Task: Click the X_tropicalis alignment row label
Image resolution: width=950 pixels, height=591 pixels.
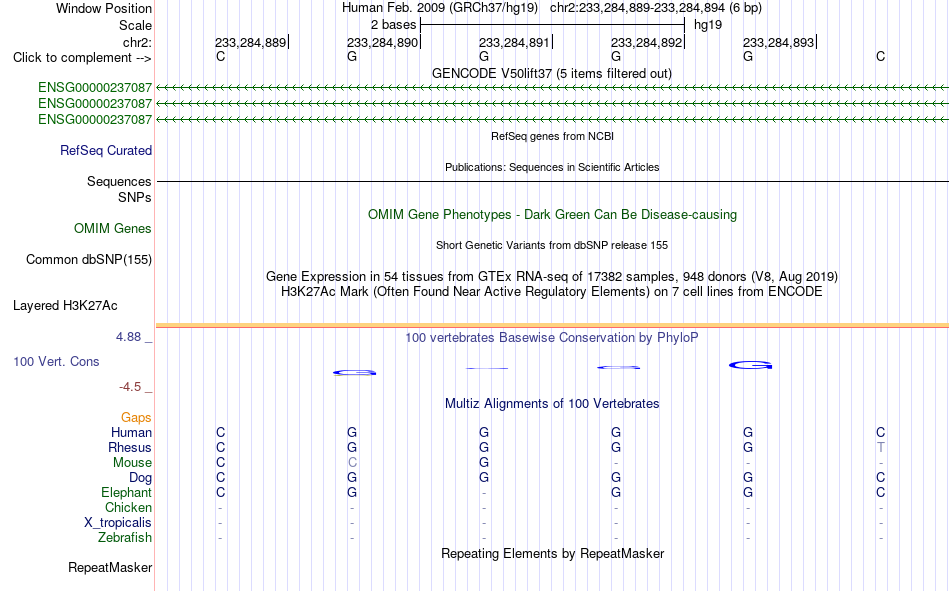Action: point(118,523)
